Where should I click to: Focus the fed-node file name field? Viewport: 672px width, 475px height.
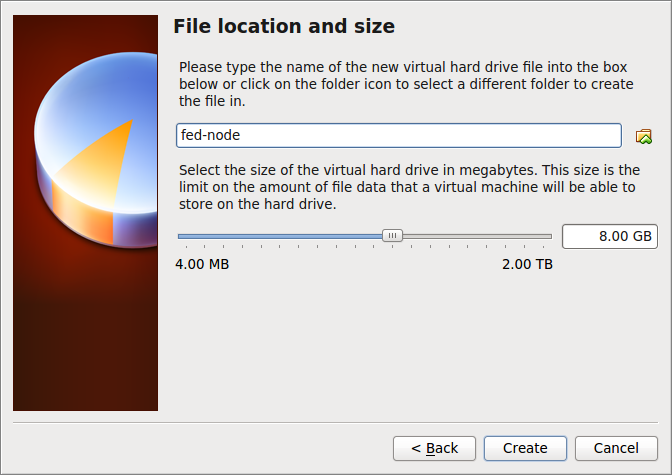click(x=399, y=135)
